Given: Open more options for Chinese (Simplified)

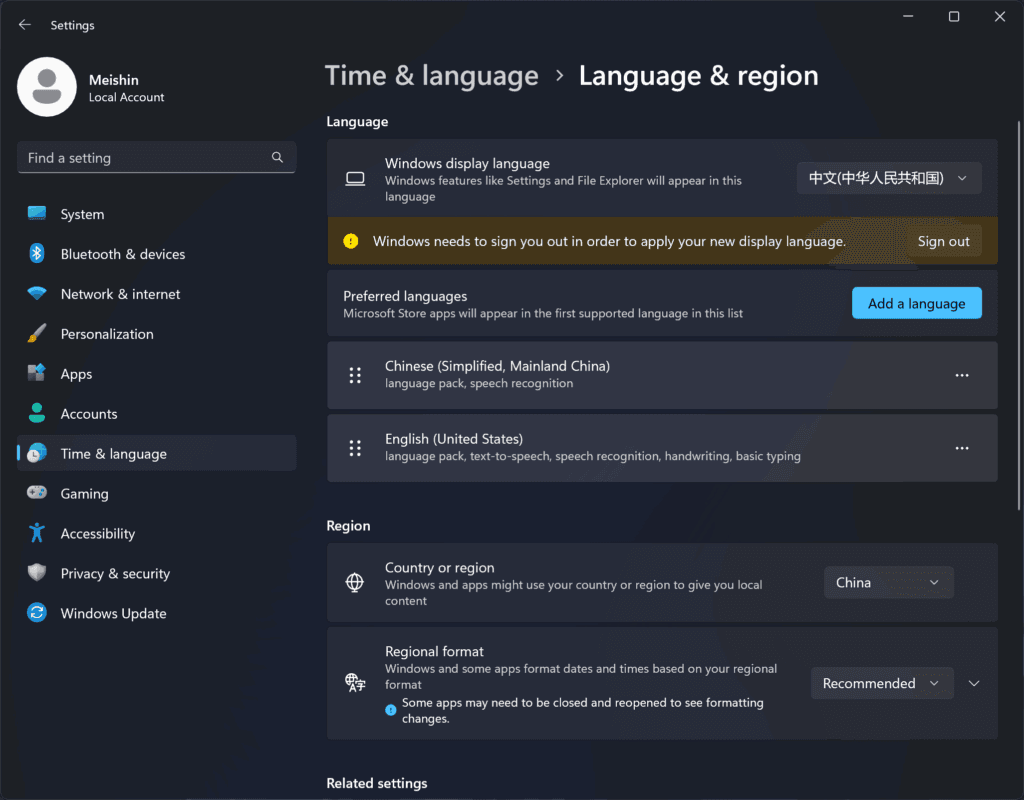Looking at the screenshot, I should pos(962,375).
